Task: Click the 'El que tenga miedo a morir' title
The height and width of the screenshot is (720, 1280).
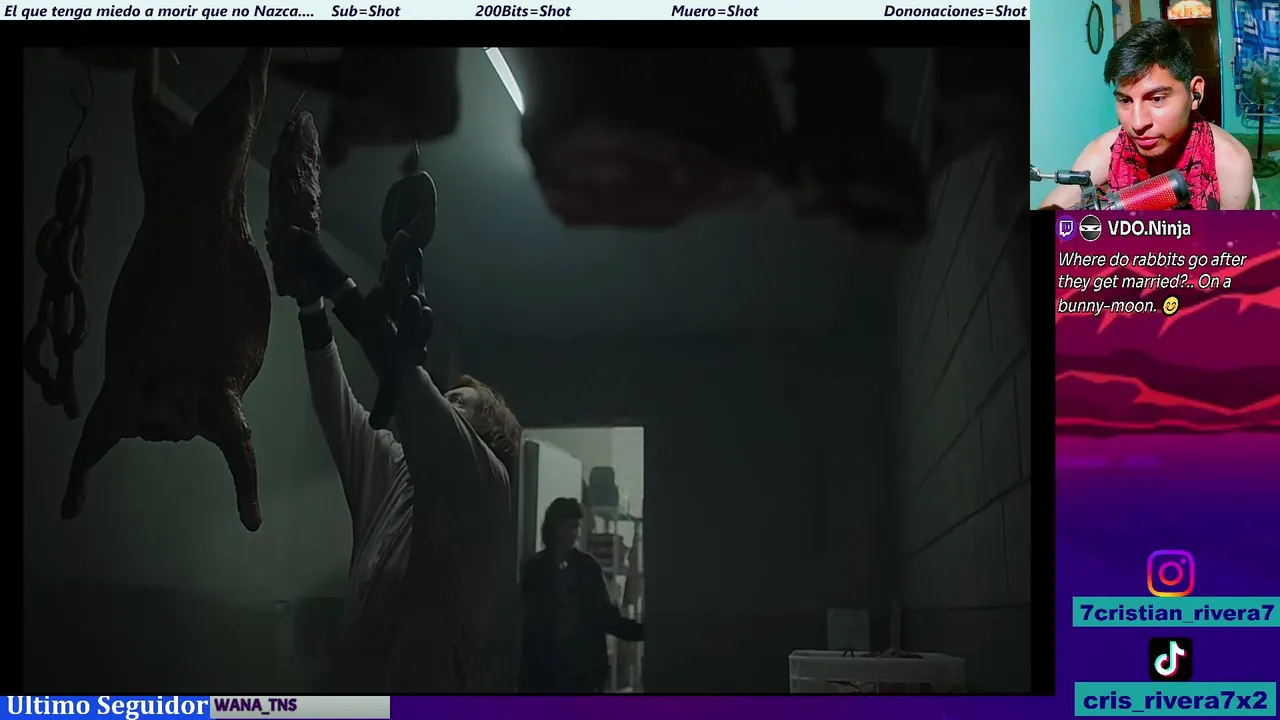Action: point(159,11)
